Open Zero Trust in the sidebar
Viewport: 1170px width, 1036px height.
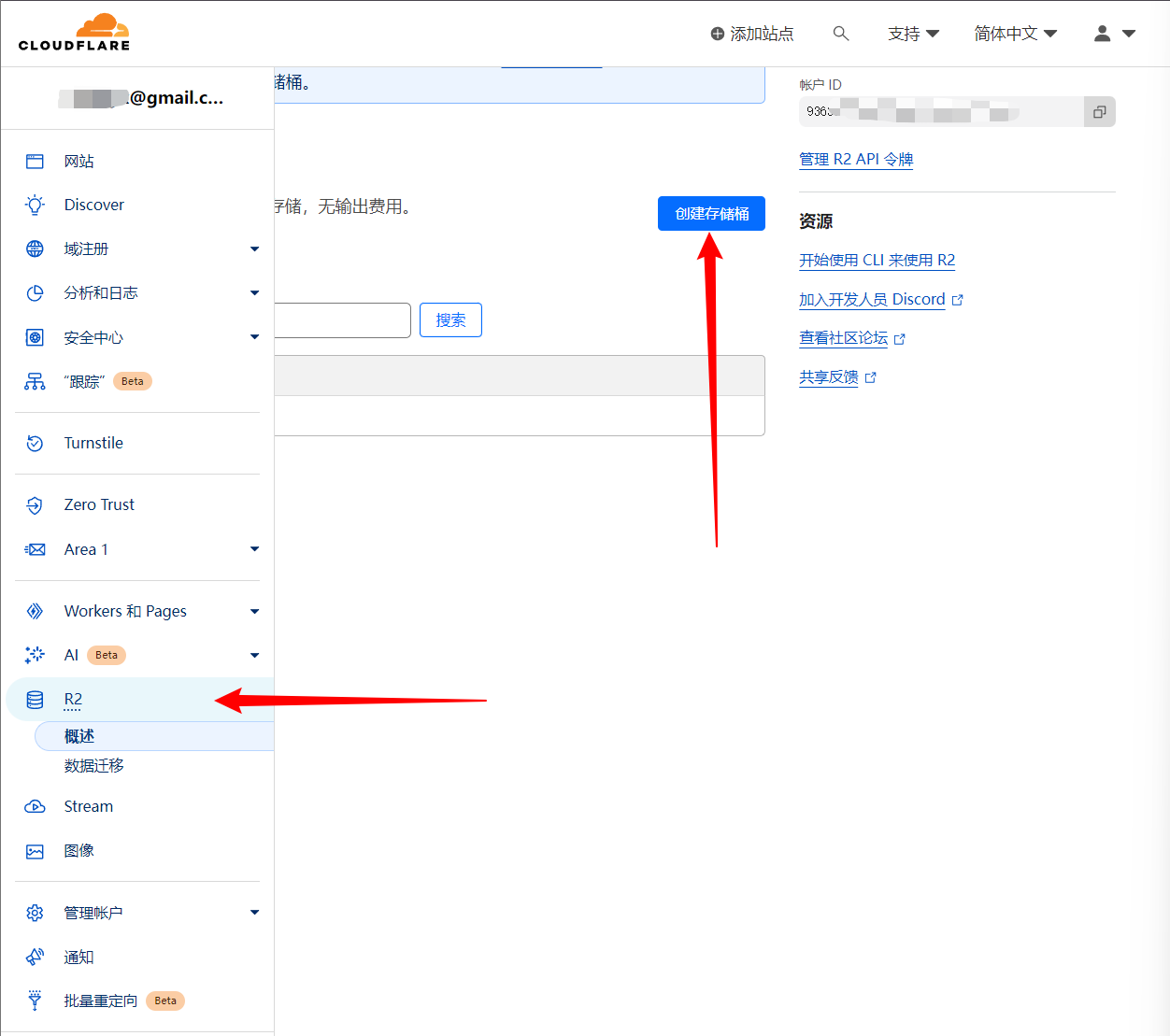pos(99,505)
